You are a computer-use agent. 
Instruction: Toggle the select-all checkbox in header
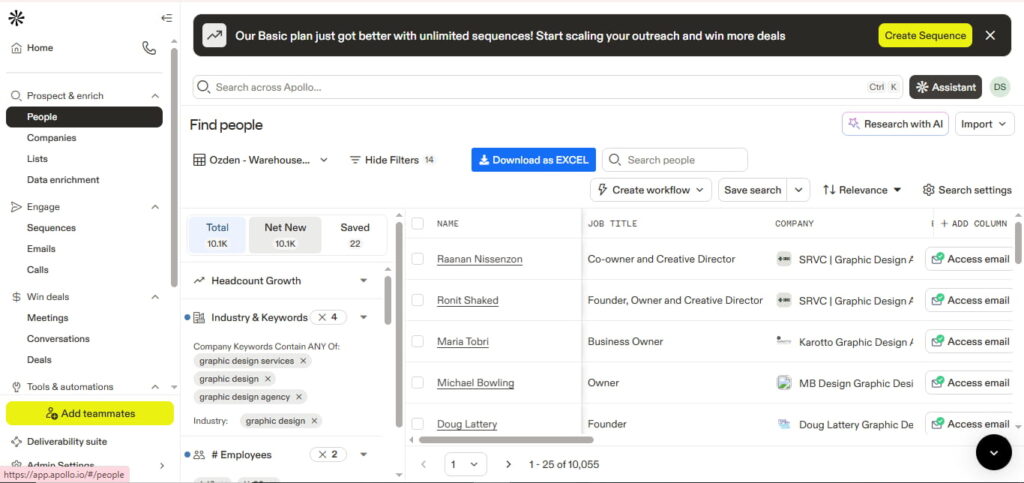(x=418, y=224)
